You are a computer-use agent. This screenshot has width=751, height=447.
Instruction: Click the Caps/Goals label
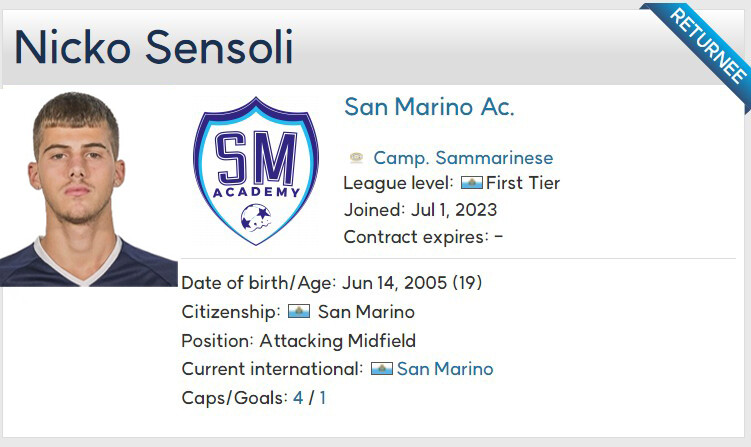[x=234, y=398]
